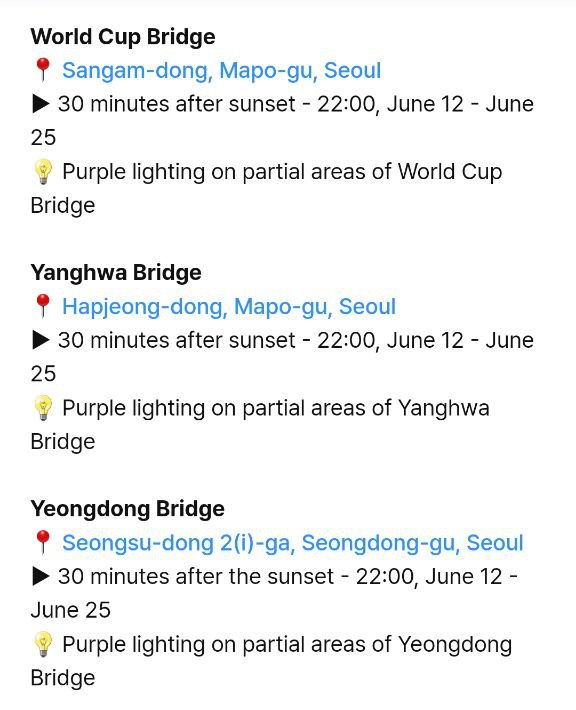Click the light bulb icon for World Cup Bridge
576x710 pixels.
[x=43, y=172]
